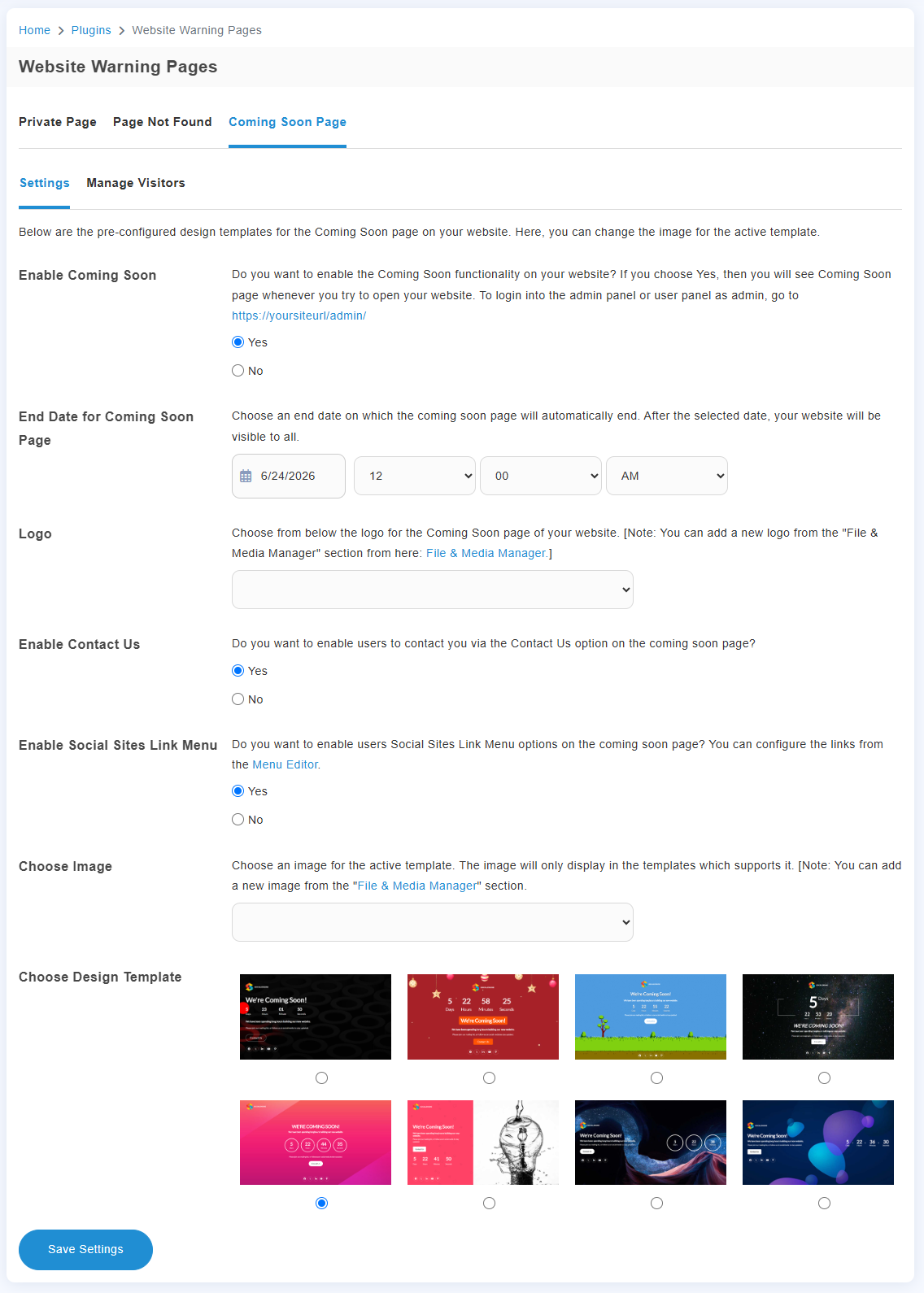Open the Home breadcrumb link

(34, 30)
